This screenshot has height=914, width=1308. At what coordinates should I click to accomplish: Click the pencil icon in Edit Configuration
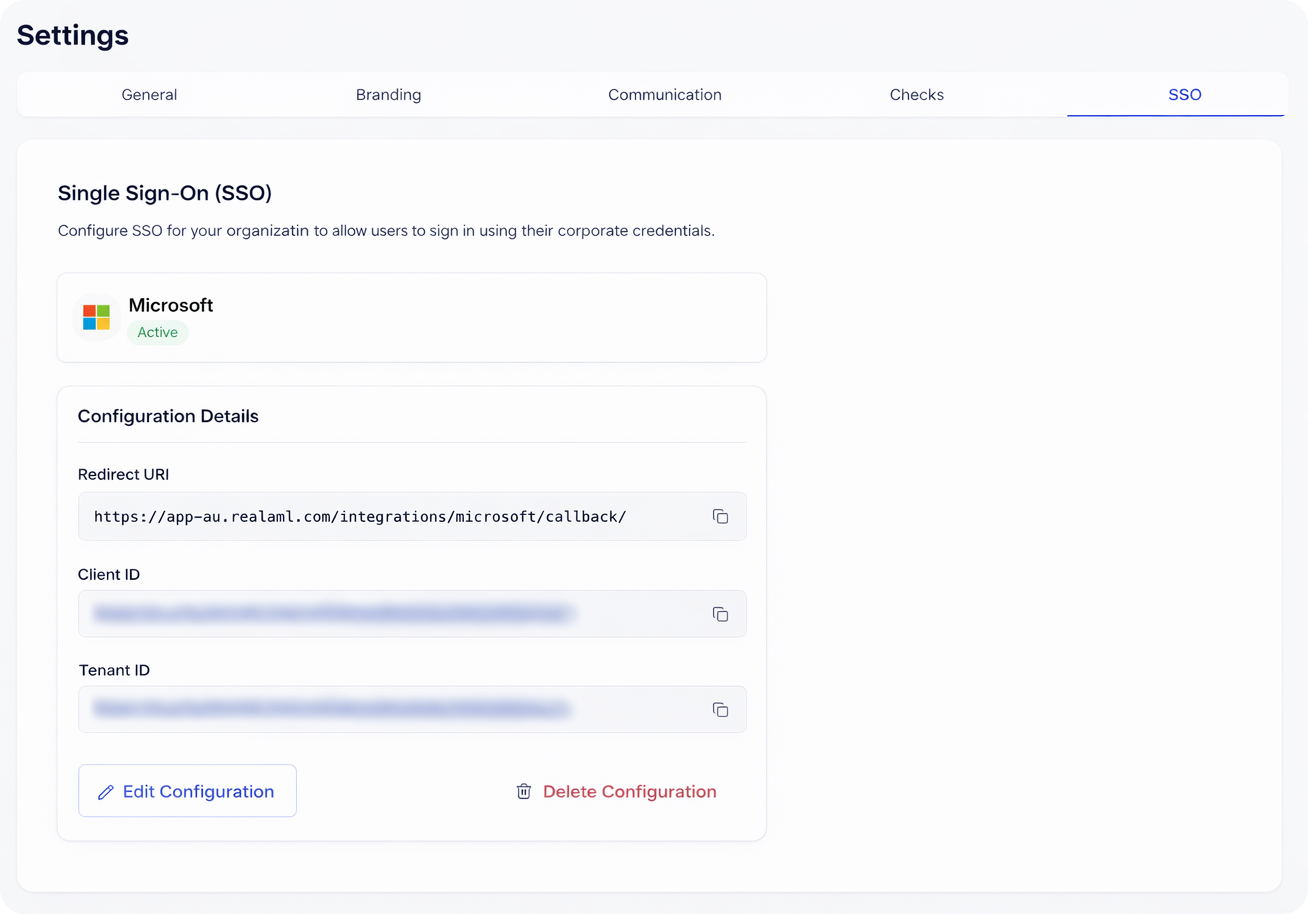(106, 792)
